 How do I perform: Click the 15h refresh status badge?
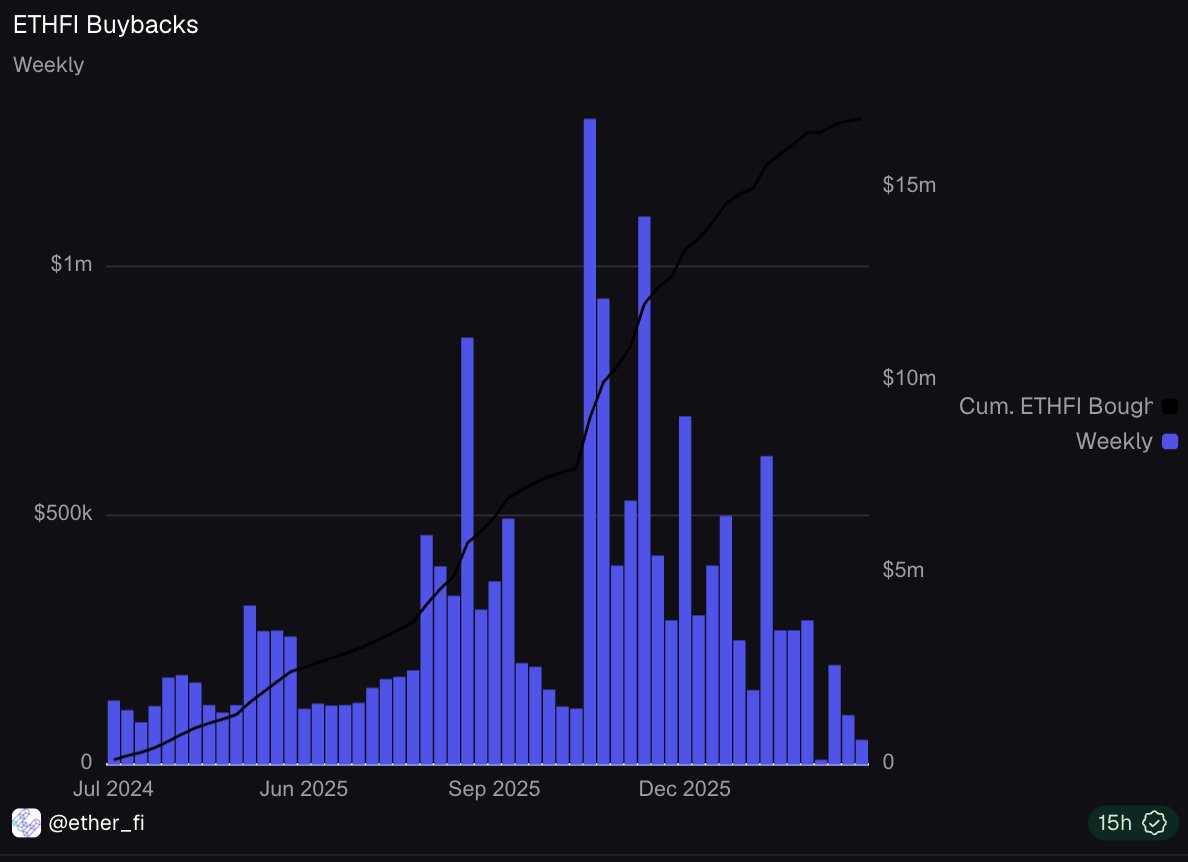coord(1133,823)
